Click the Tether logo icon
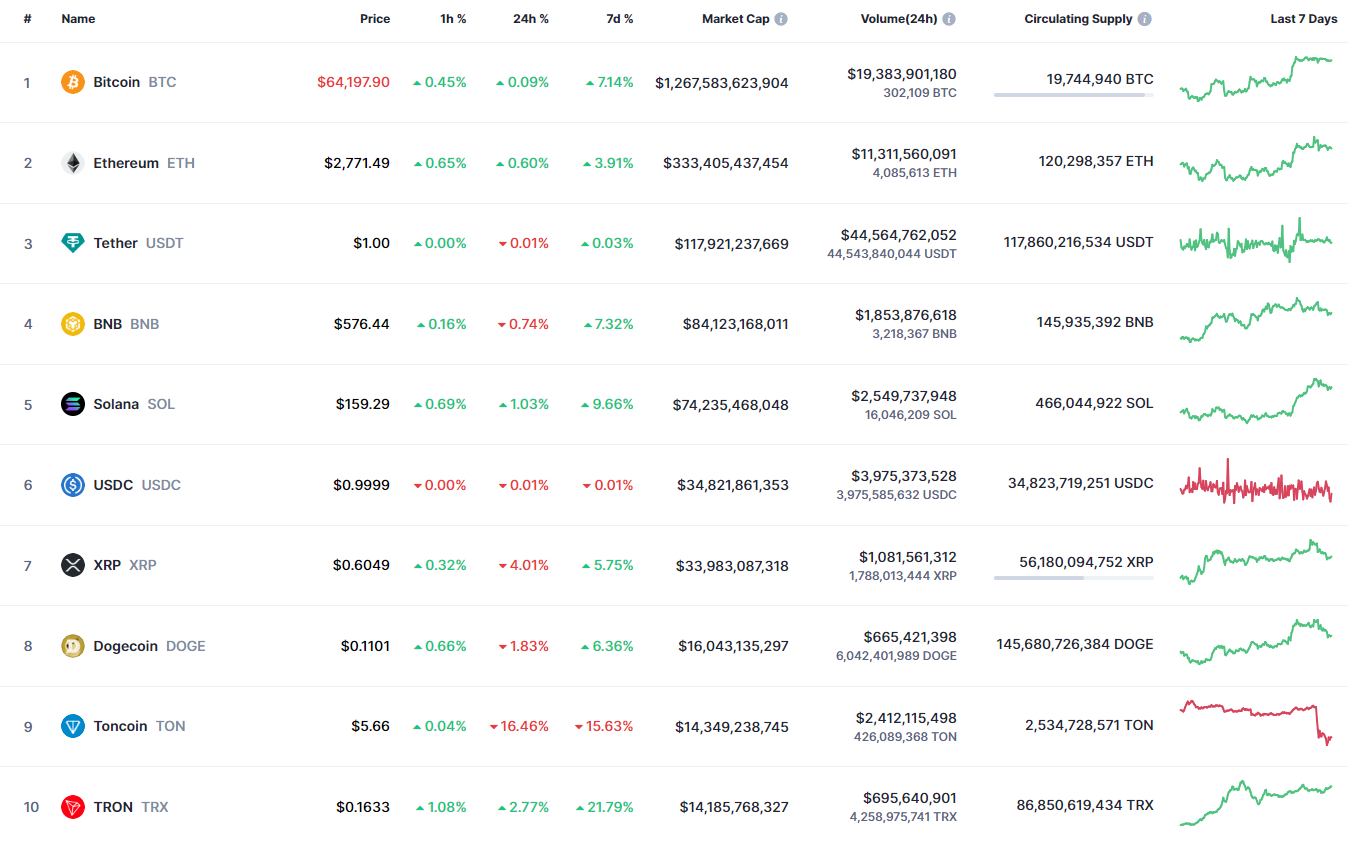 pyautogui.click(x=73, y=243)
